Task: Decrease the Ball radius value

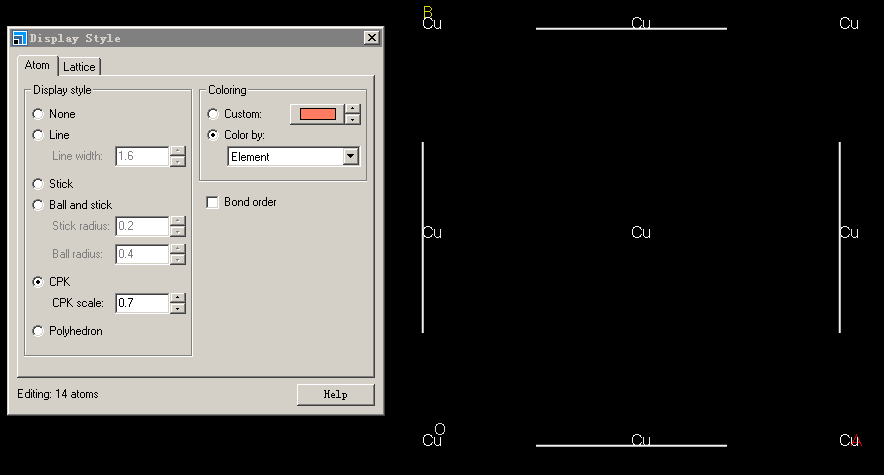Action: pos(178,259)
